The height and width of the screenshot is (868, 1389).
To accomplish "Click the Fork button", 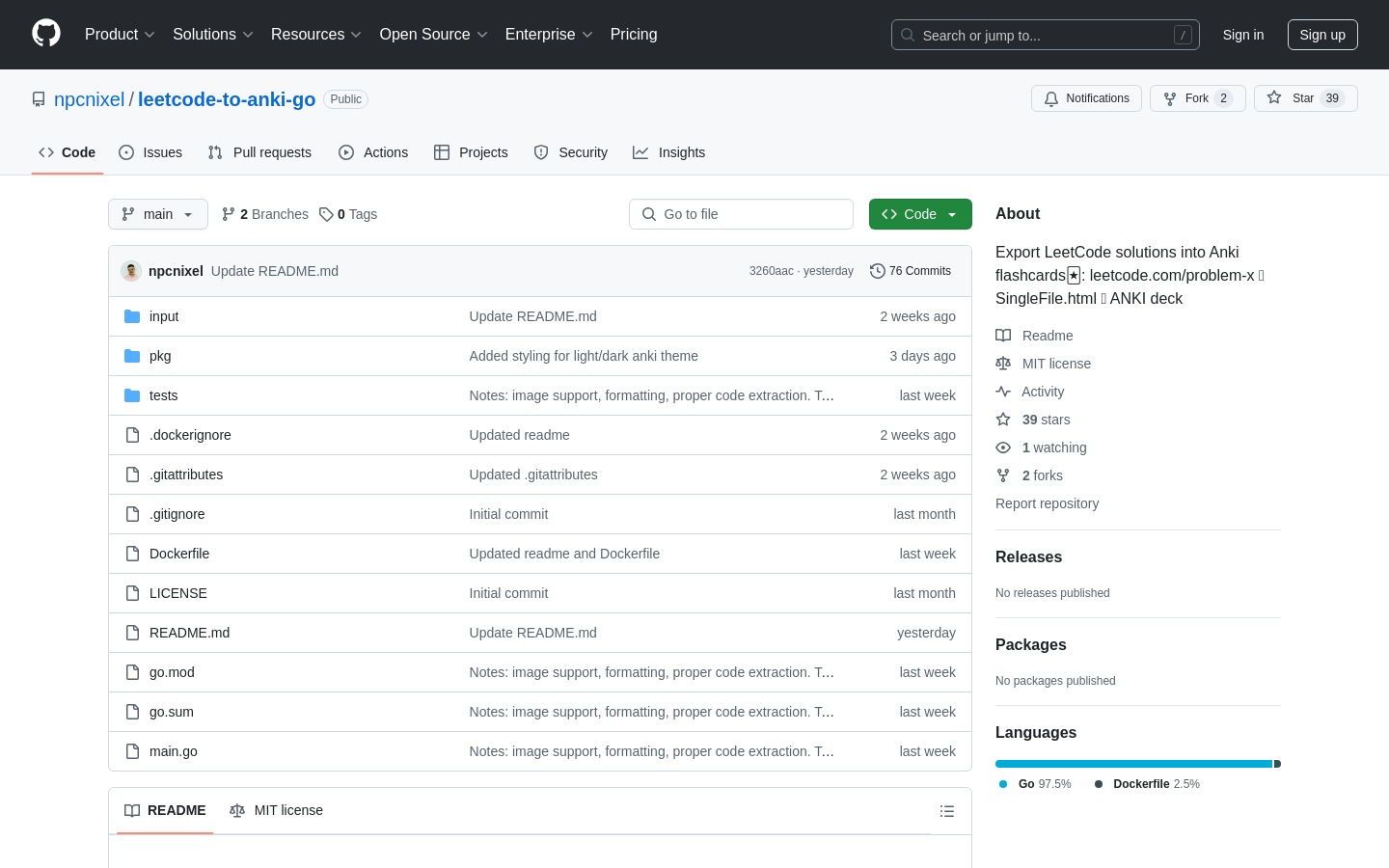I will pyautogui.click(x=1198, y=98).
